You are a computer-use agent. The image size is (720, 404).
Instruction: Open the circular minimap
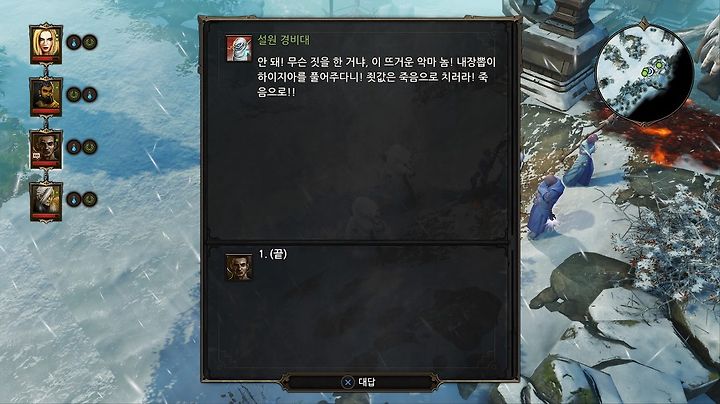tap(644, 73)
